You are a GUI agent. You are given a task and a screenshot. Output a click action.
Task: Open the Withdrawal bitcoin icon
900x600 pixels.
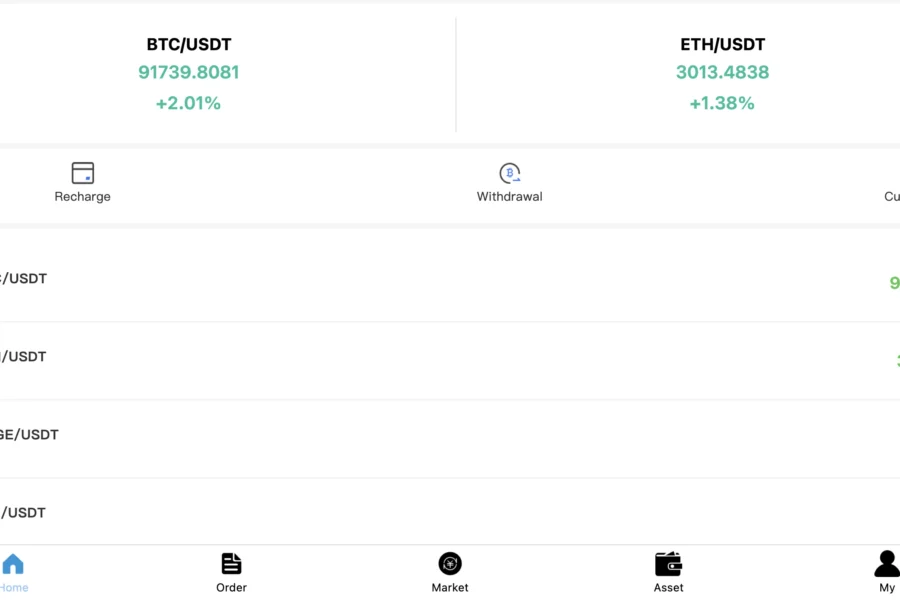point(509,172)
